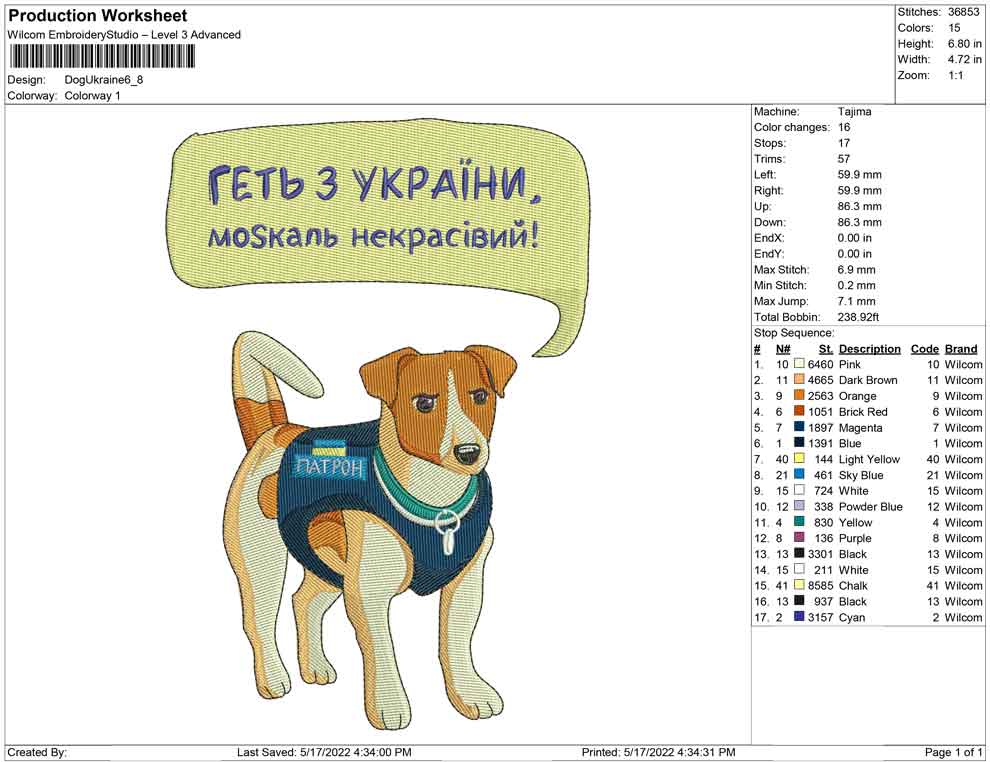Click the Height value 6.80 in
The image size is (990, 762).
coord(964,44)
